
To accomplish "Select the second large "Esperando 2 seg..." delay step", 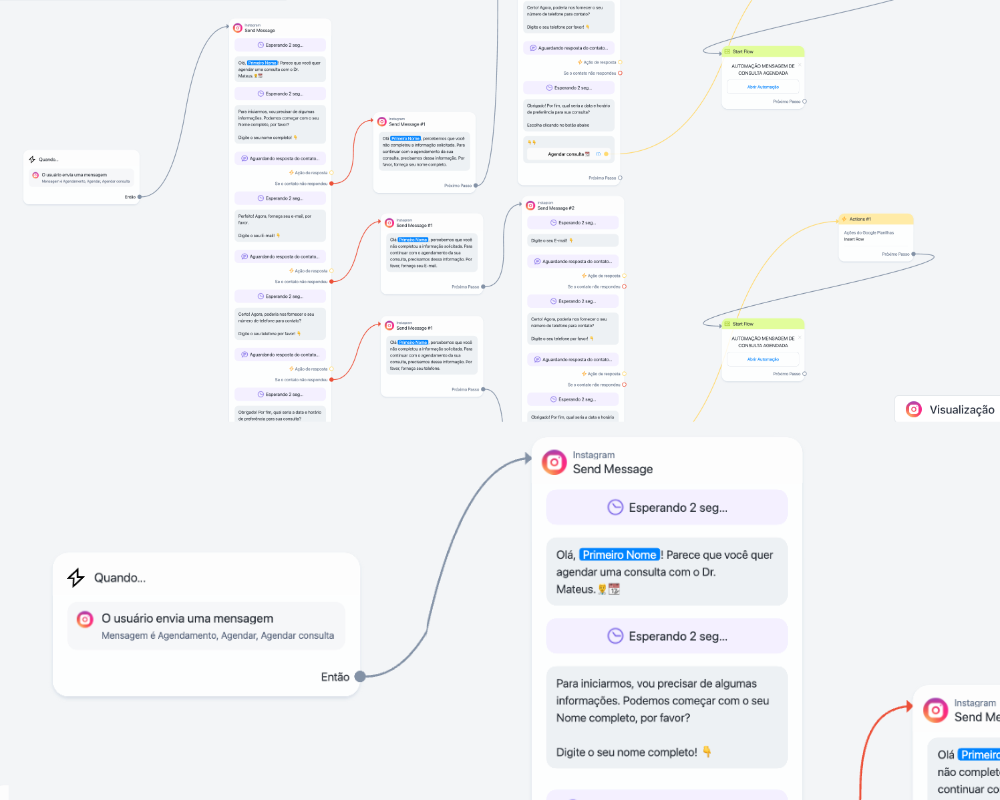I will click(666, 635).
